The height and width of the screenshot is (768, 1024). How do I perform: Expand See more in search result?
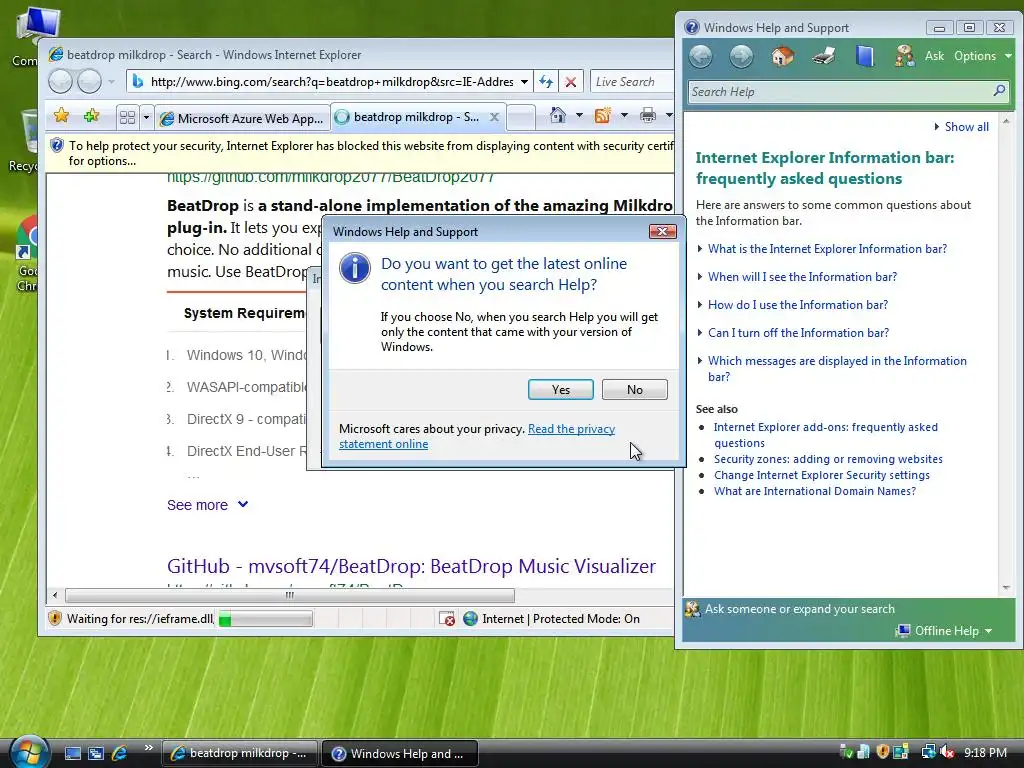click(x=208, y=505)
